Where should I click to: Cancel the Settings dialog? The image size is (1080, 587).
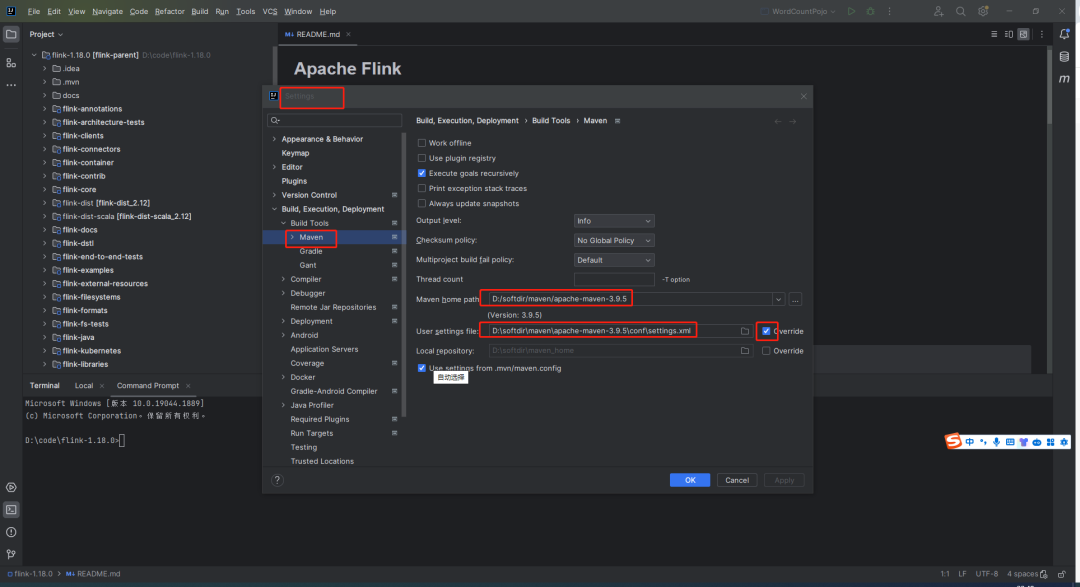(736, 480)
